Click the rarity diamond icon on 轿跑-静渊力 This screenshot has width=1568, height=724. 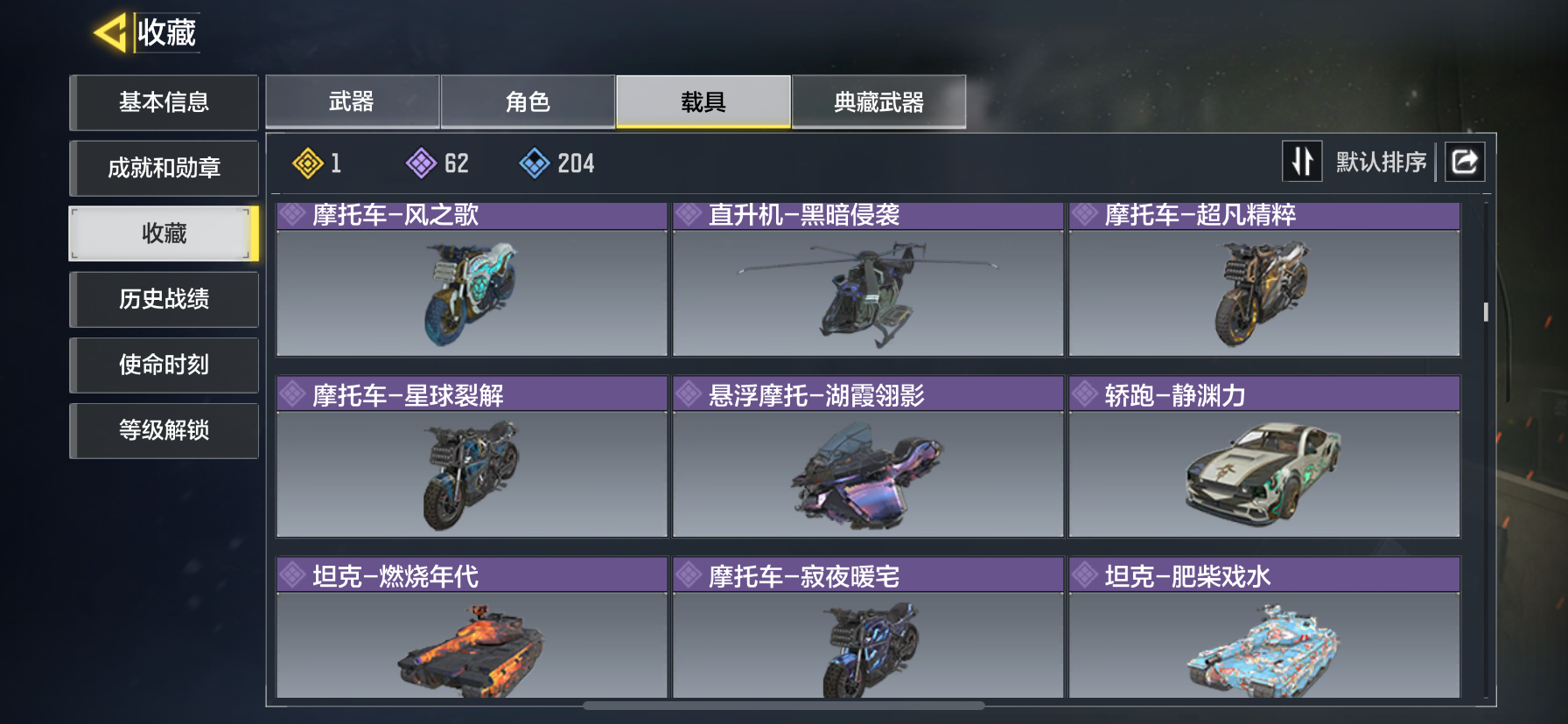(1085, 394)
